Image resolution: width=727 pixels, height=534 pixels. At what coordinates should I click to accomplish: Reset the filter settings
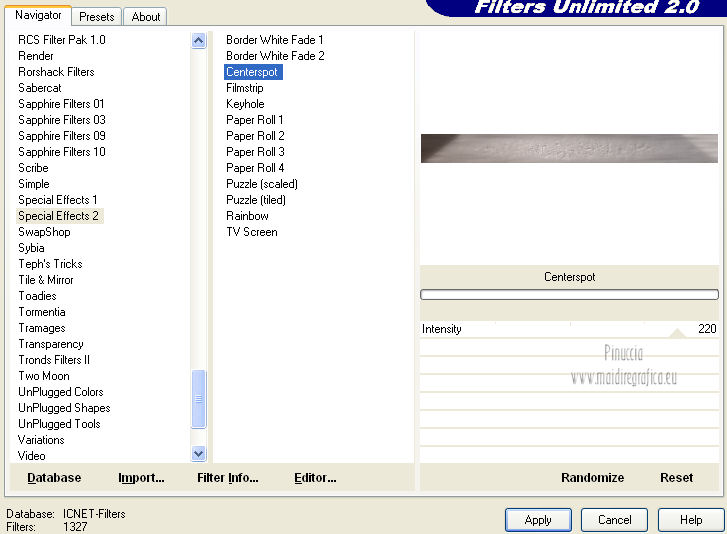(x=676, y=477)
